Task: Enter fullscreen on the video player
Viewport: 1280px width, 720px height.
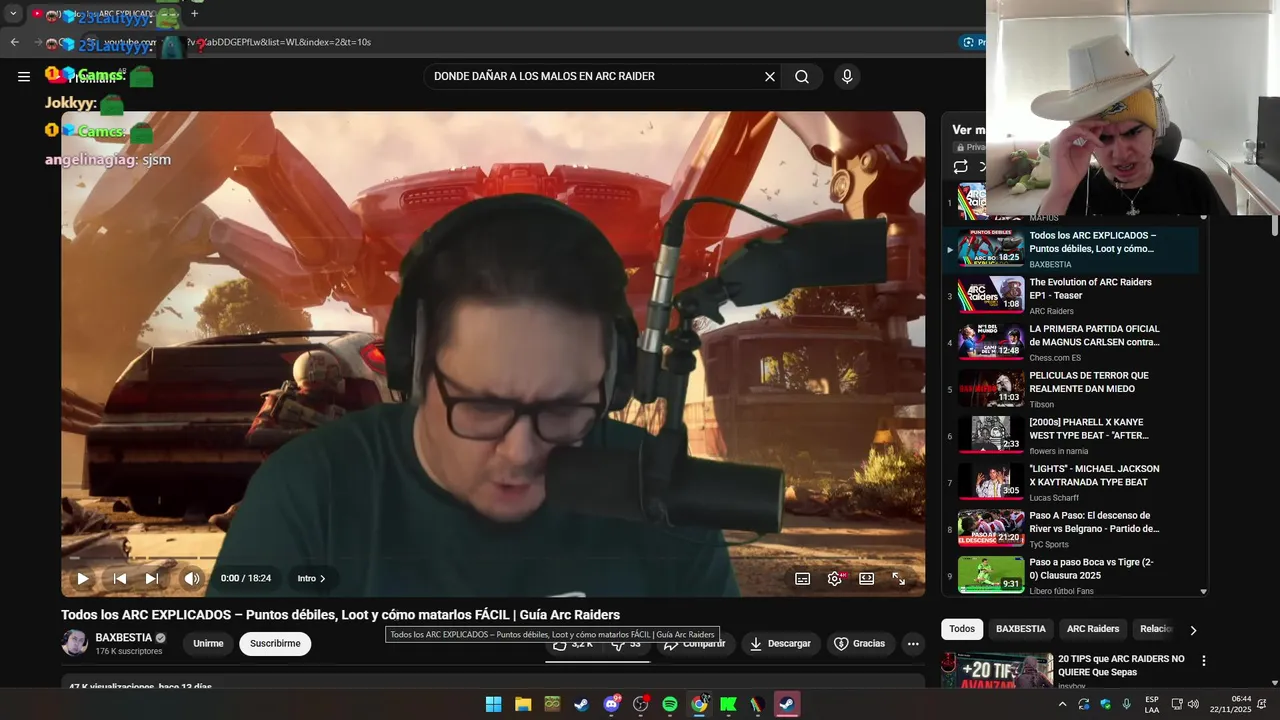Action: click(899, 578)
